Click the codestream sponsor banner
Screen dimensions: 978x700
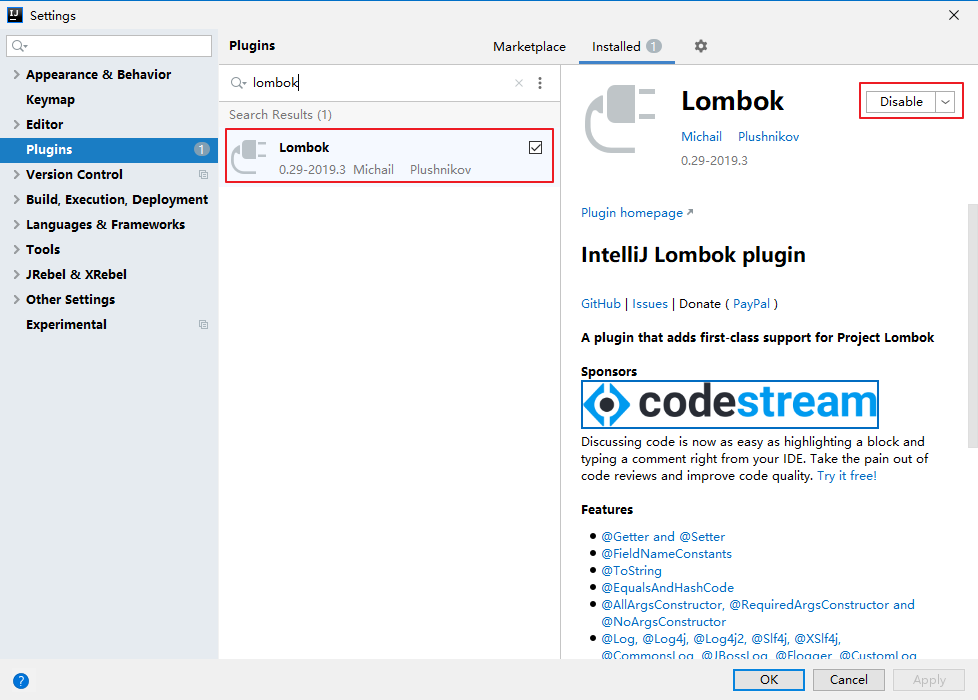(x=729, y=404)
